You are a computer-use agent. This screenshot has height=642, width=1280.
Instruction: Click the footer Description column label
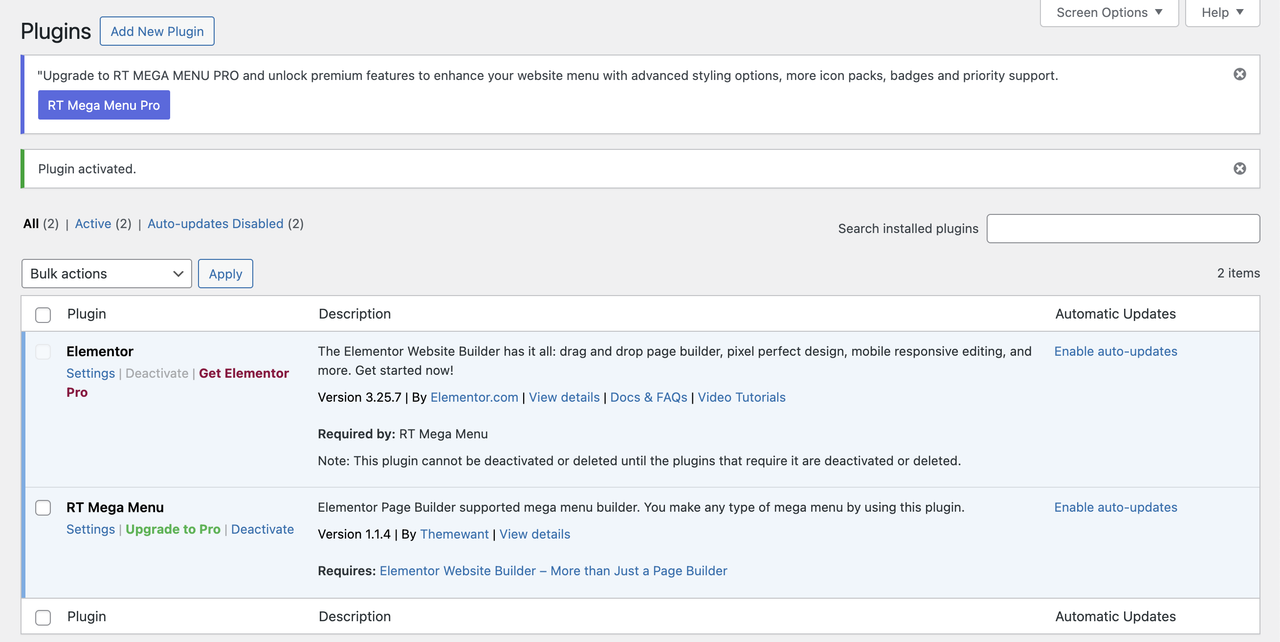click(355, 617)
